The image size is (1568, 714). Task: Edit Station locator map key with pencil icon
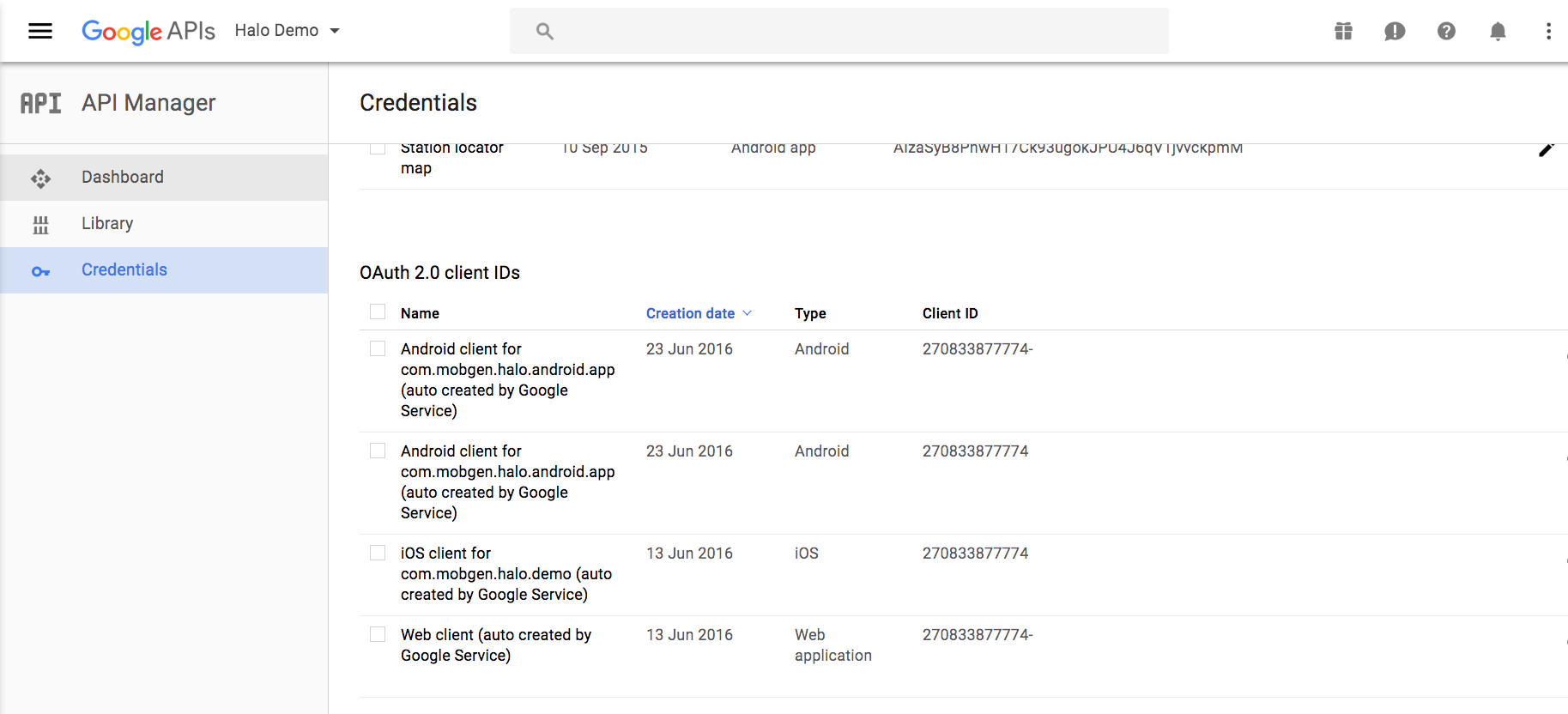(1546, 150)
